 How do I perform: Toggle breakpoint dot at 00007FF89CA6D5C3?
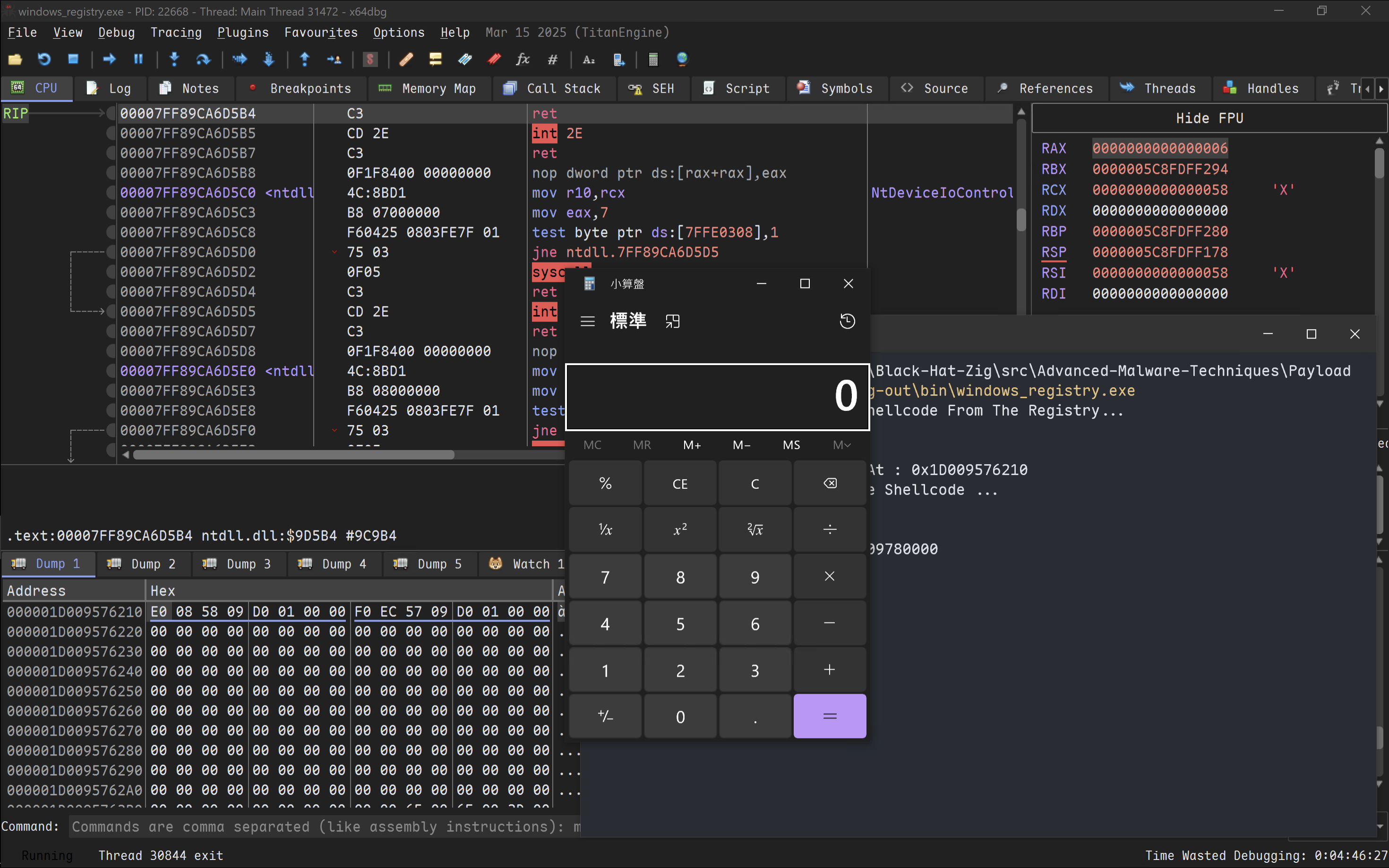111,213
